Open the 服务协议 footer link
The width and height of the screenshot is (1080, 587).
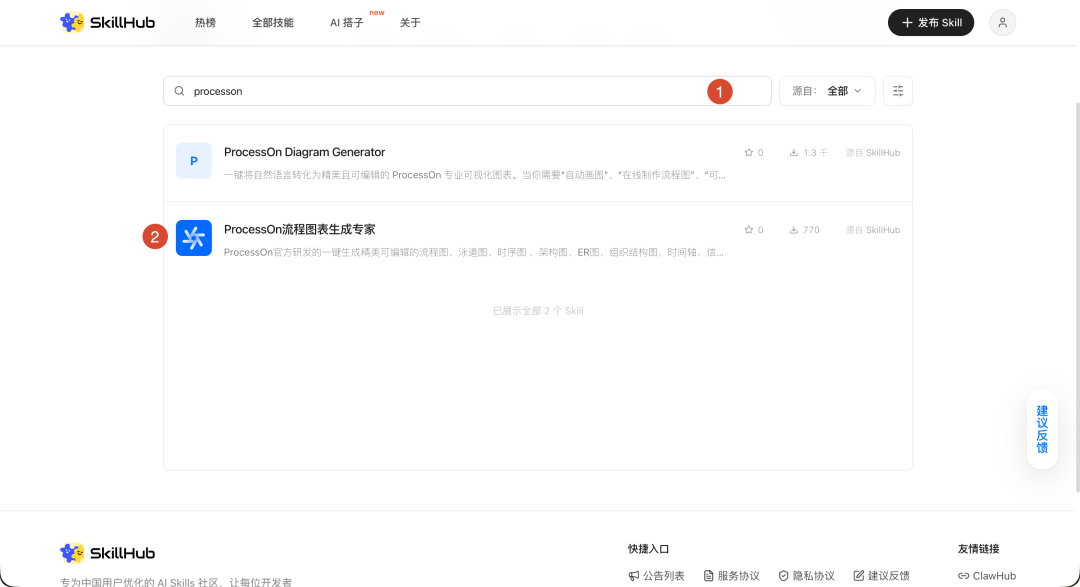coord(731,576)
